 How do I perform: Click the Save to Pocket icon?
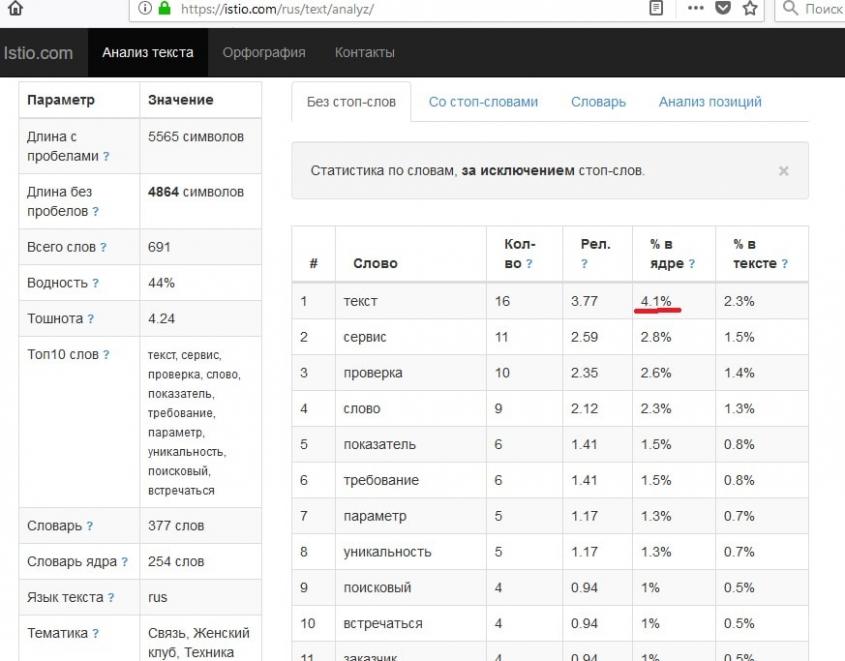(723, 9)
